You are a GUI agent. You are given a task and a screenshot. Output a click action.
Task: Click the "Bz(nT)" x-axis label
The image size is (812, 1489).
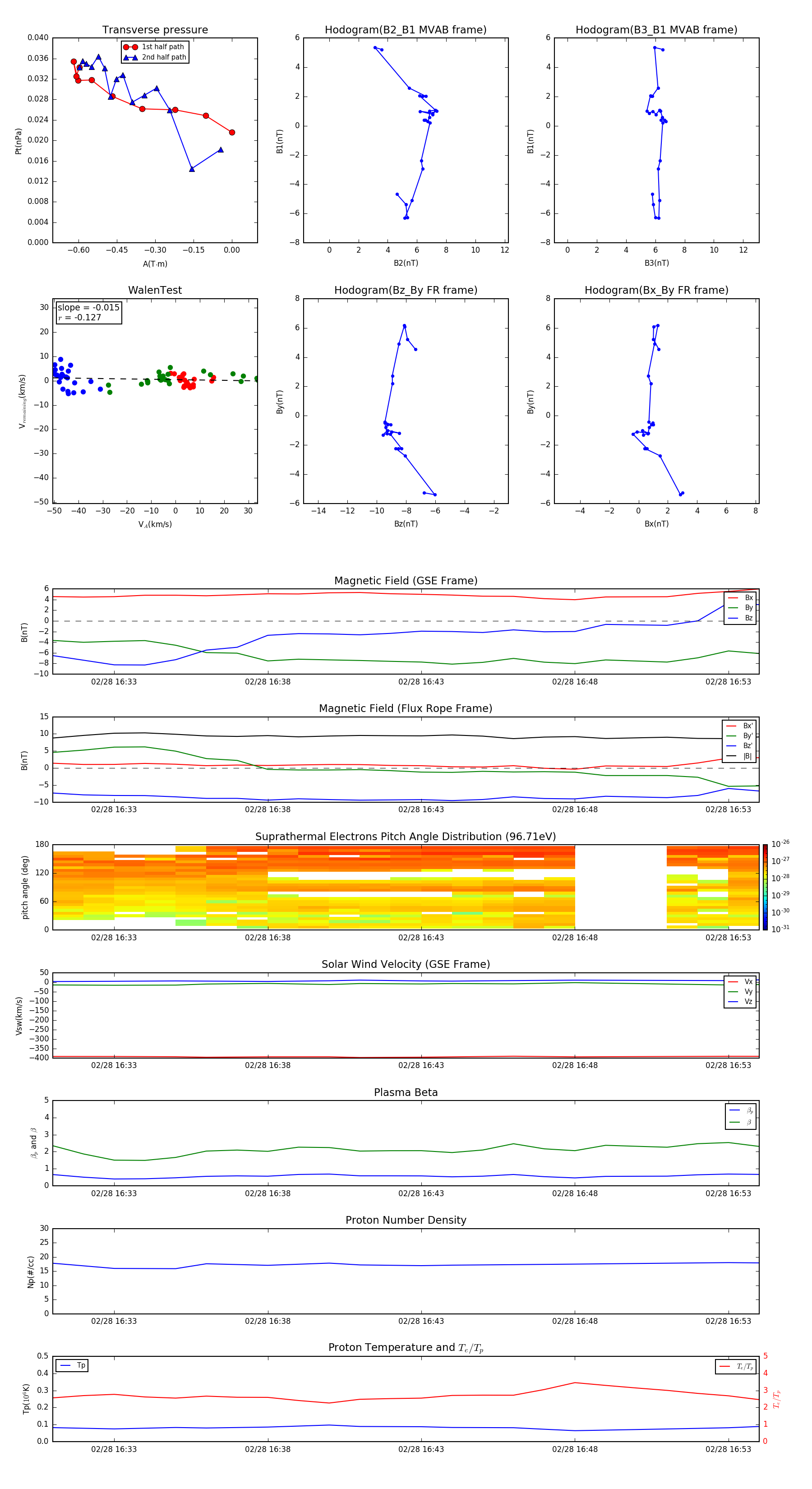(x=406, y=524)
